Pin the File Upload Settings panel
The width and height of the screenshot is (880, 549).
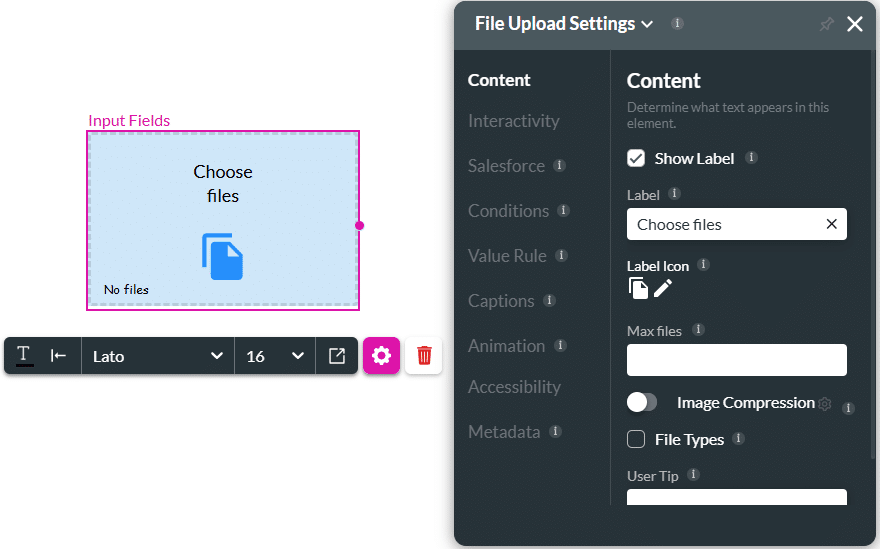pos(826,24)
